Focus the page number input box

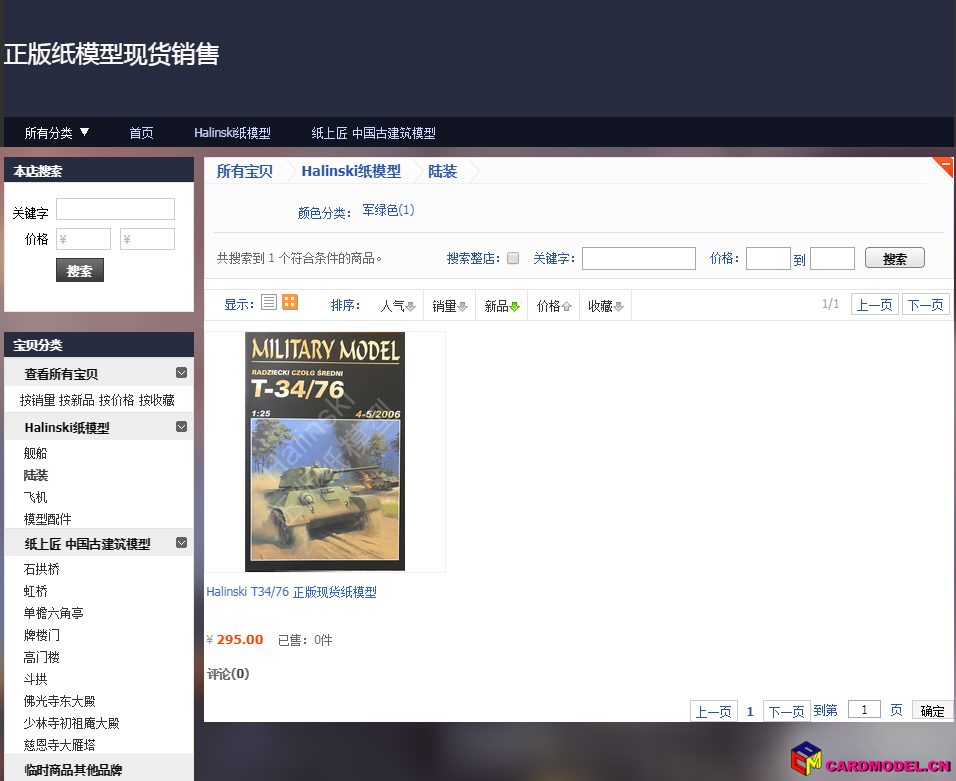point(864,710)
